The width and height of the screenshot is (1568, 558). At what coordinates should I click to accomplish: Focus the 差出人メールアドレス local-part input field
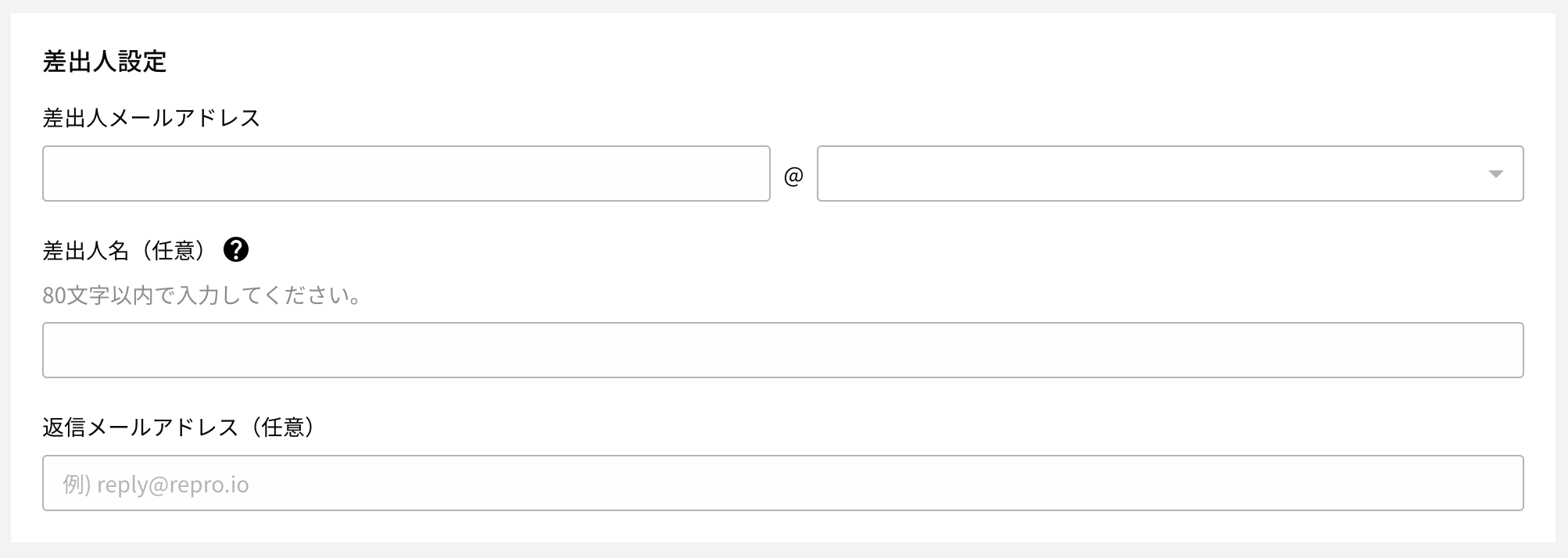click(406, 173)
